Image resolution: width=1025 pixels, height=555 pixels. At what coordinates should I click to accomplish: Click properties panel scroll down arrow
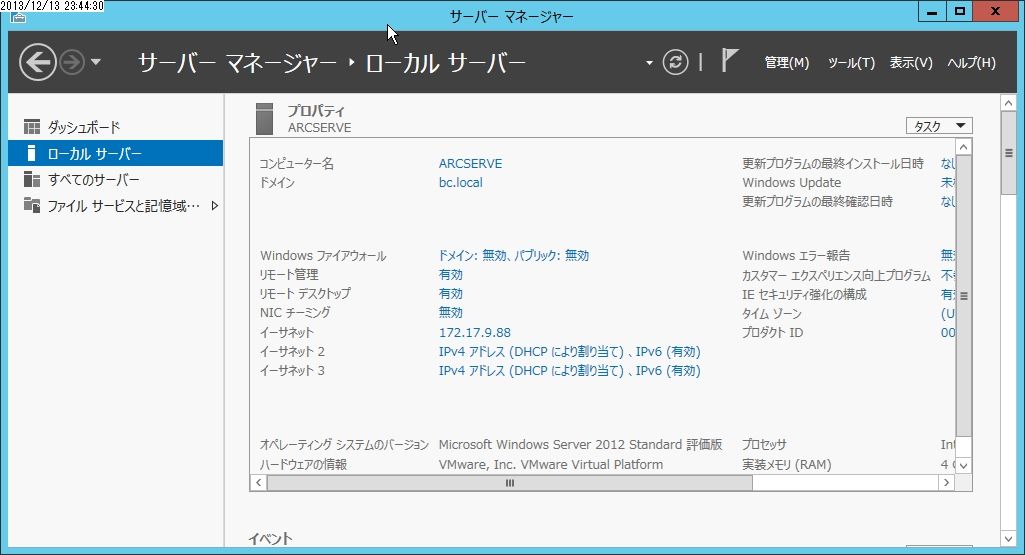[963, 465]
